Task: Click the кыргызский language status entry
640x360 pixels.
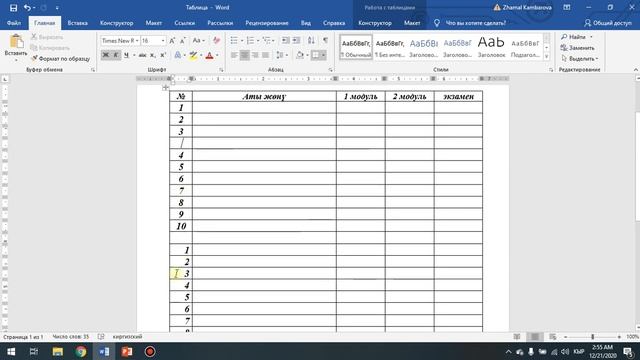Action: click(x=127, y=337)
